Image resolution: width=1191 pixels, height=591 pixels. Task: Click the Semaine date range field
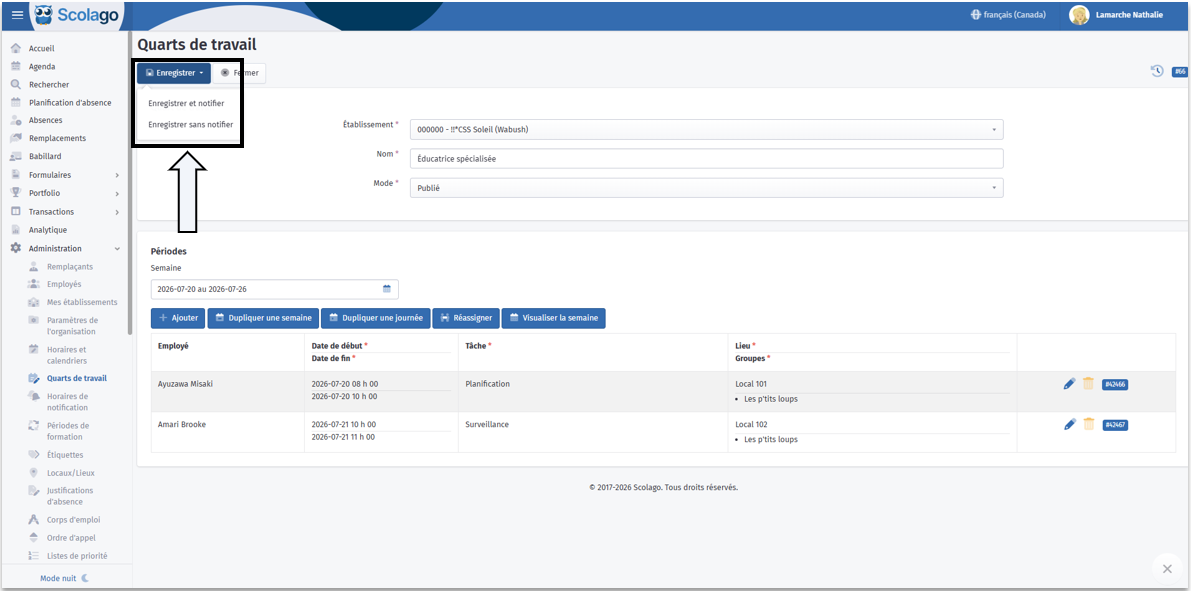[275, 289]
